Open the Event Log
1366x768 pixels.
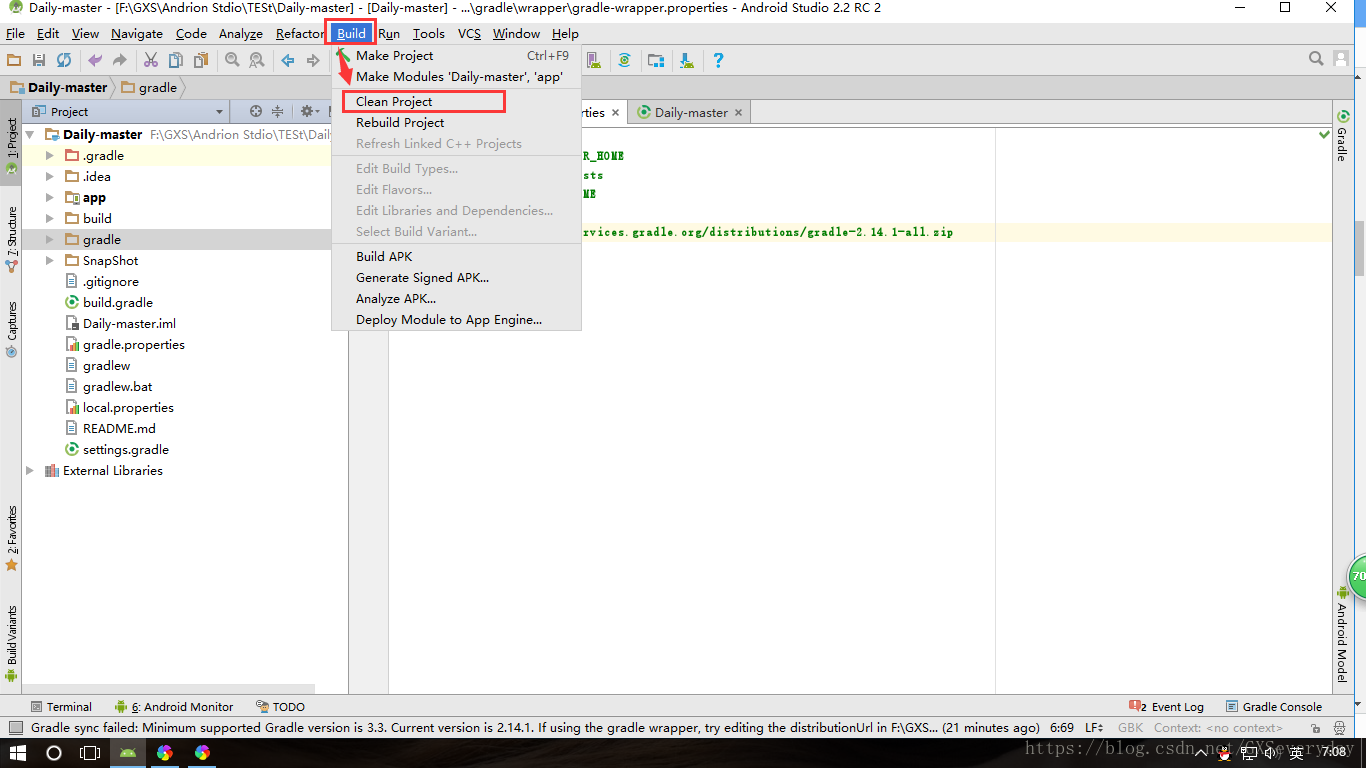click(1167, 707)
